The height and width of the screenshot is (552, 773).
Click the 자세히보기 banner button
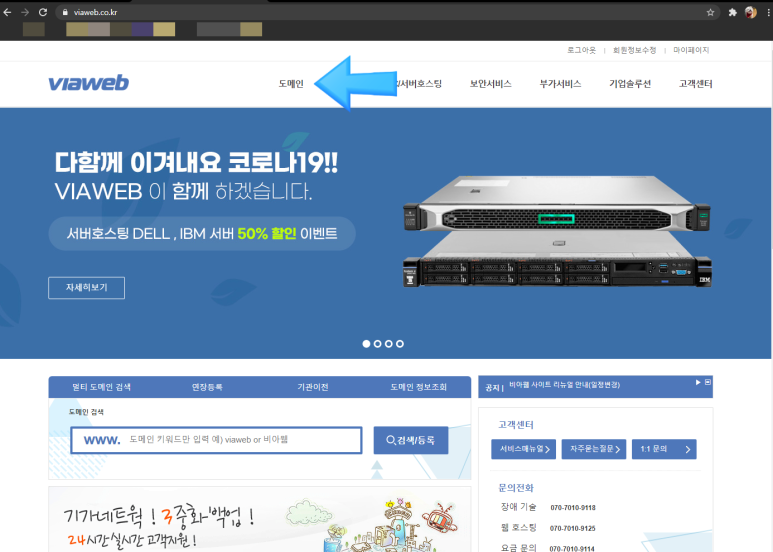(86, 288)
